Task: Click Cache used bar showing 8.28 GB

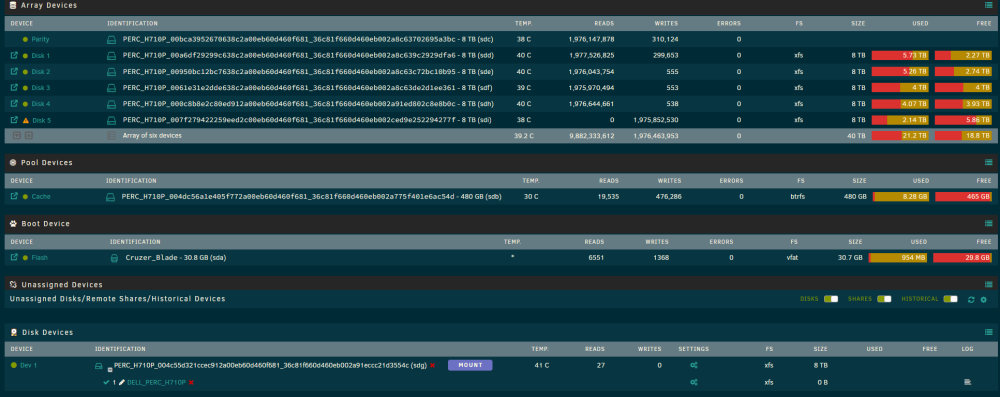Action: click(901, 197)
